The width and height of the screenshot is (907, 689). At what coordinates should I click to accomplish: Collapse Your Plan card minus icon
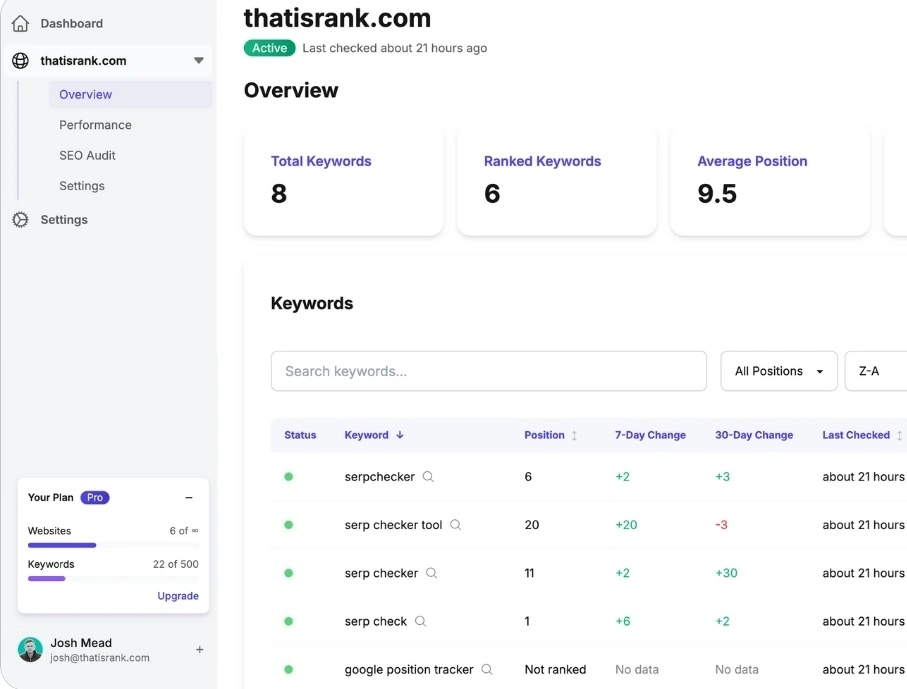[189, 498]
